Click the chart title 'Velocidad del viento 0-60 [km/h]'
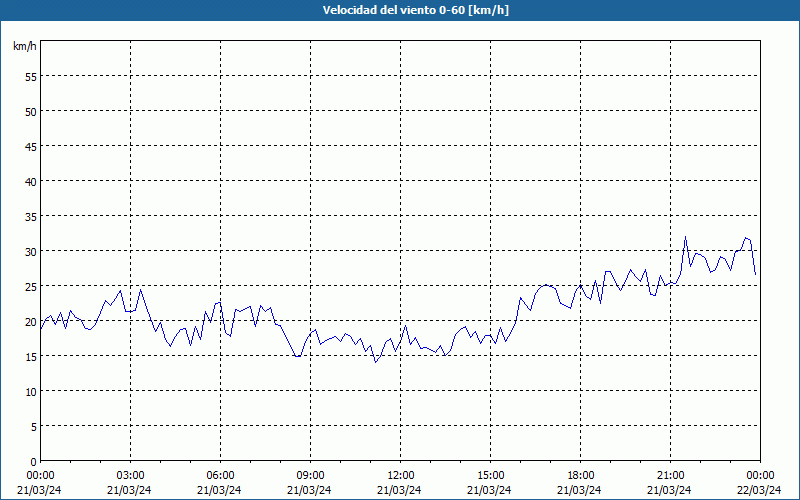This screenshot has height=500, width=800. (415, 10)
